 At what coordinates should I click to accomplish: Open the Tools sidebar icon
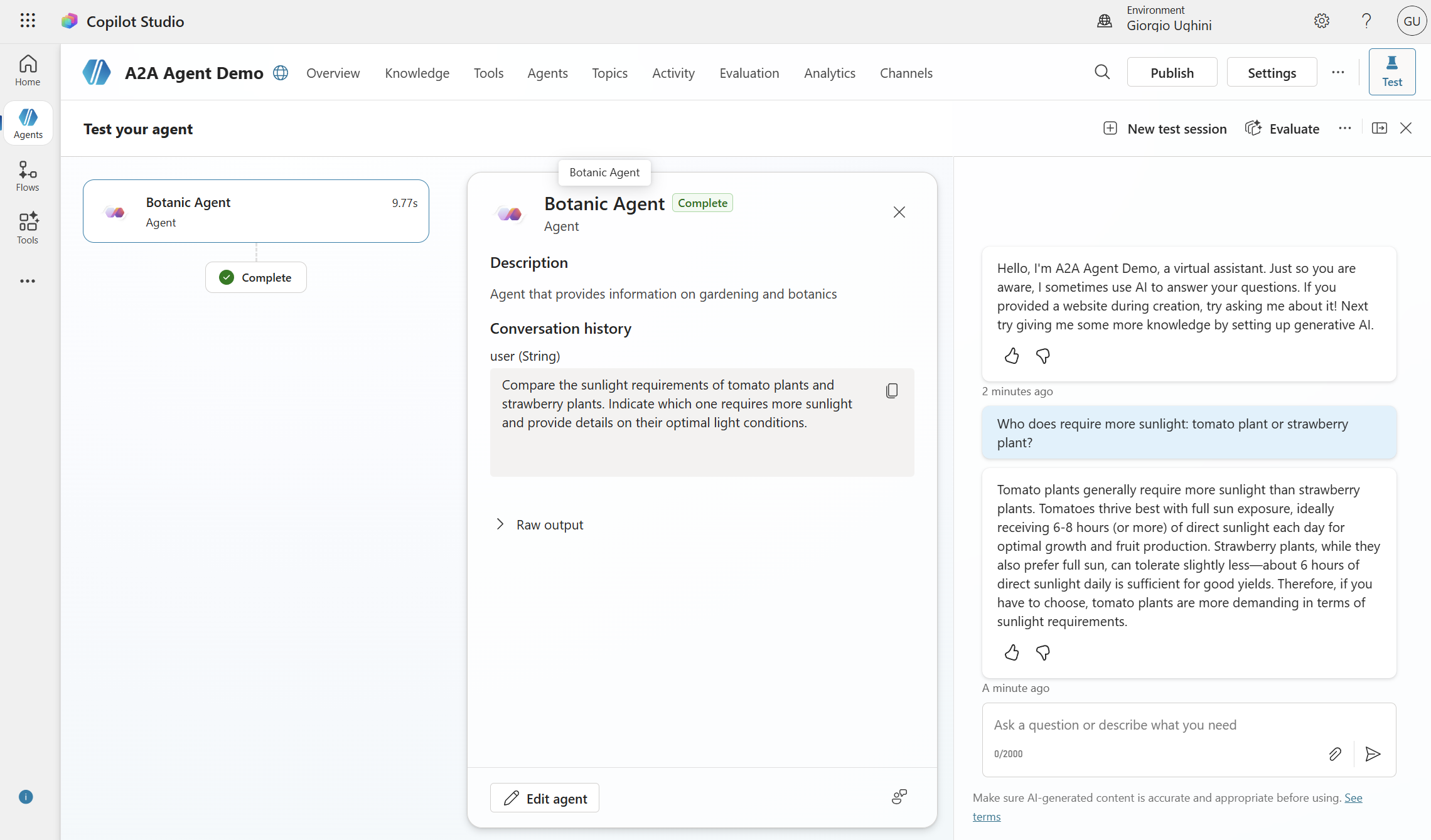(28, 228)
